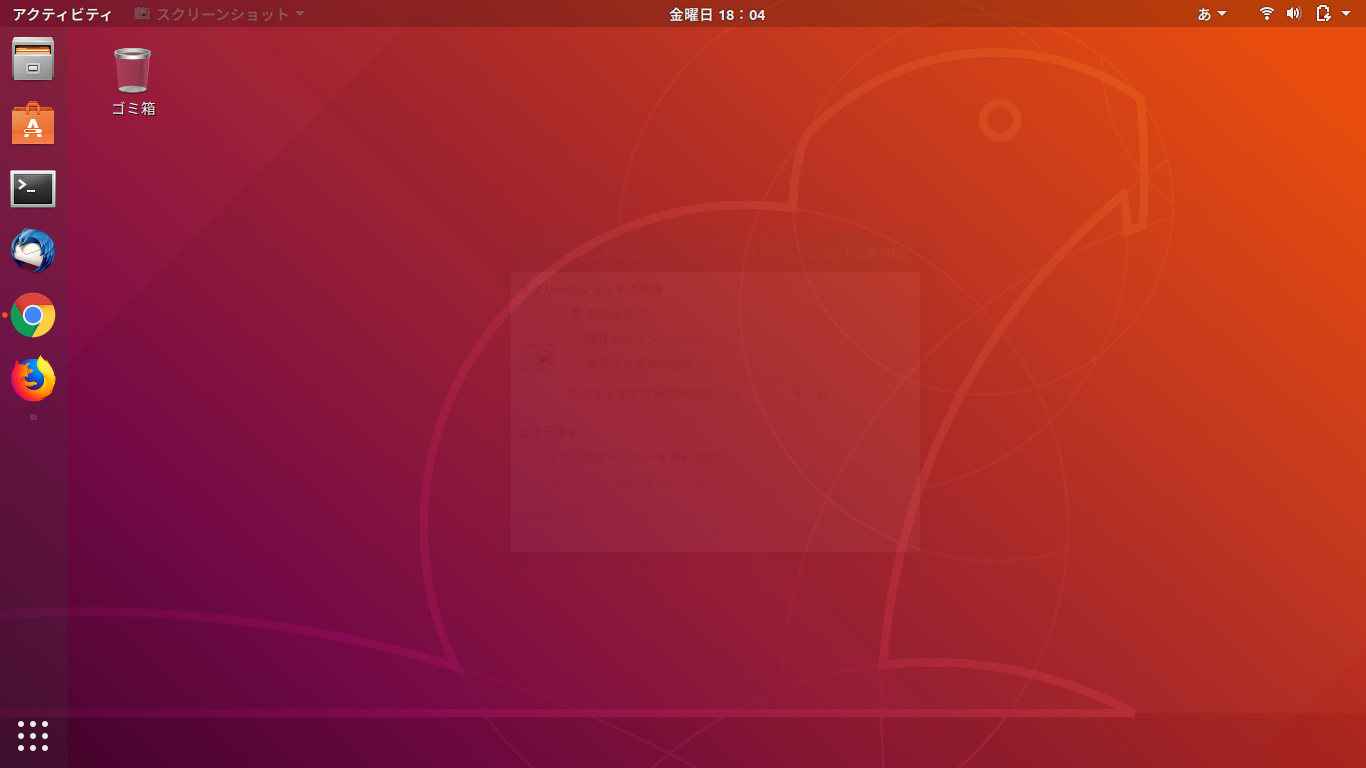The height and width of the screenshot is (768, 1366).
Task: Click the volume speaker icon
Action: (x=1293, y=14)
